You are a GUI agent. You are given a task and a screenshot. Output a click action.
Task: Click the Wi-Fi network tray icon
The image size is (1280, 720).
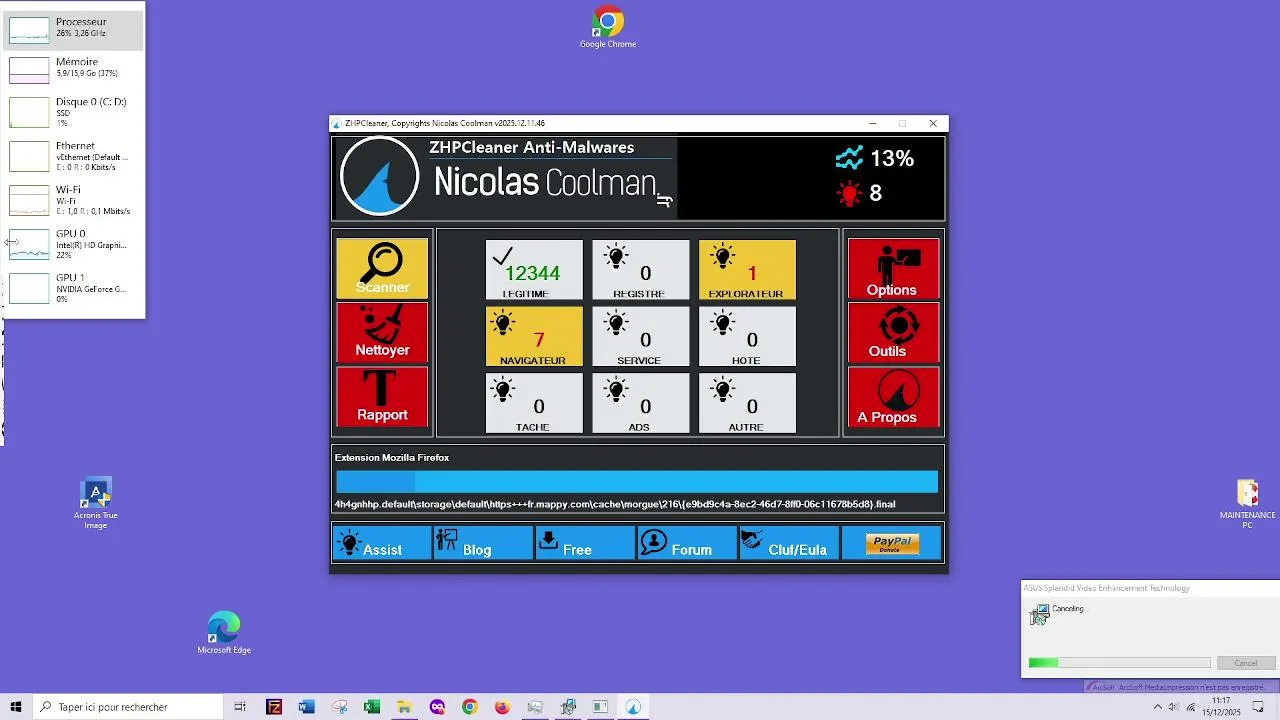(1191, 707)
